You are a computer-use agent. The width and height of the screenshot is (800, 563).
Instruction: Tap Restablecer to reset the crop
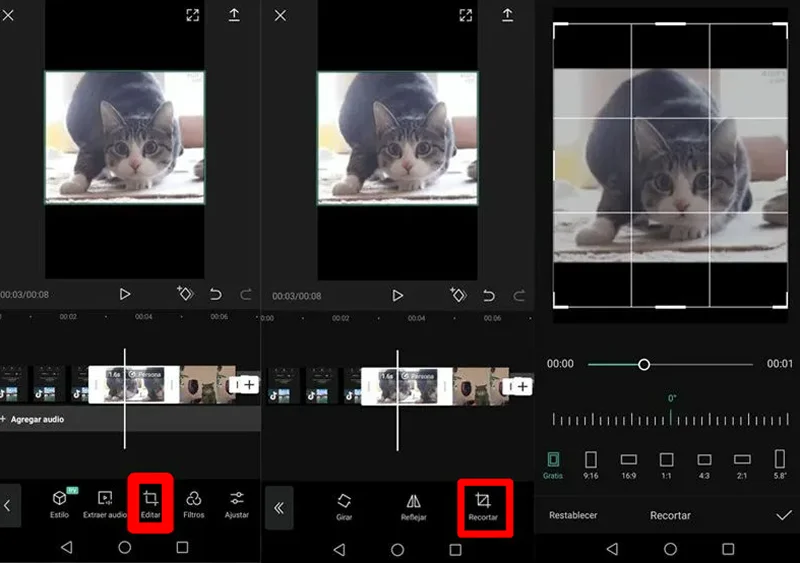click(573, 515)
